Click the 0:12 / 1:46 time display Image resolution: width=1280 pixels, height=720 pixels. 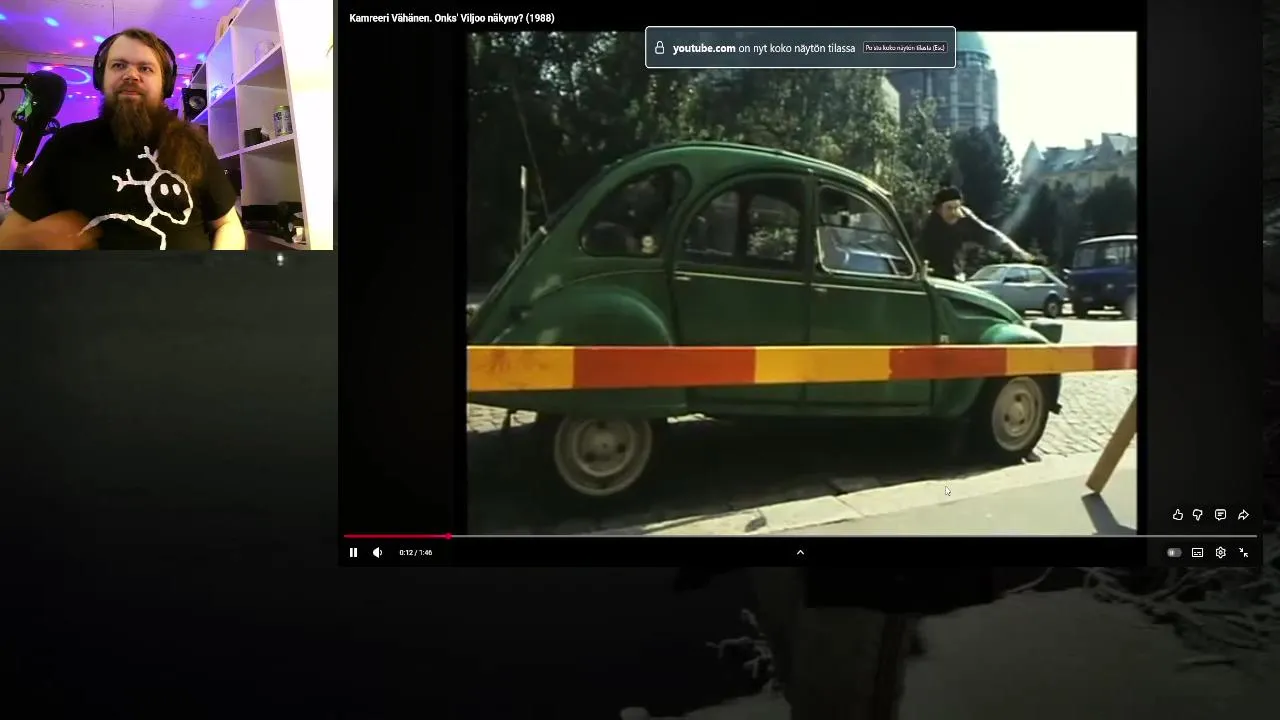[415, 552]
